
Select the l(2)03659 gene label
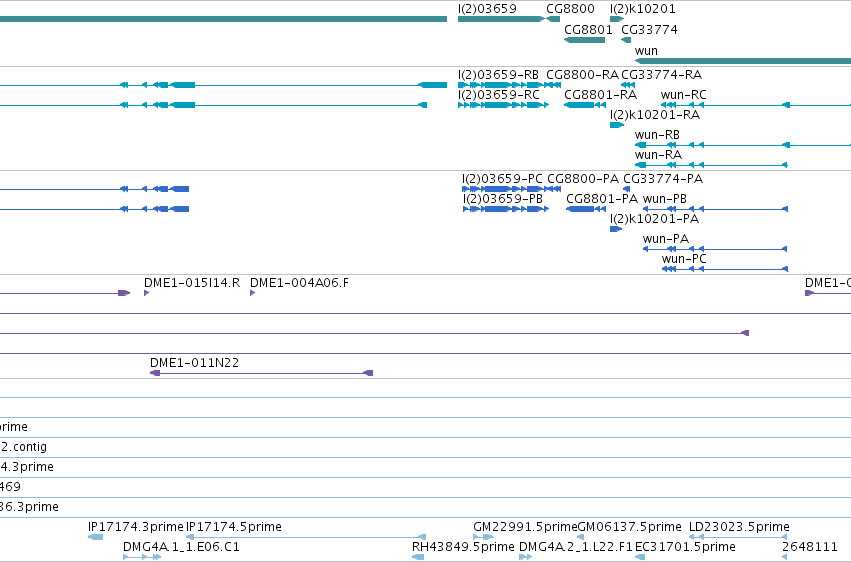tap(487, 9)
